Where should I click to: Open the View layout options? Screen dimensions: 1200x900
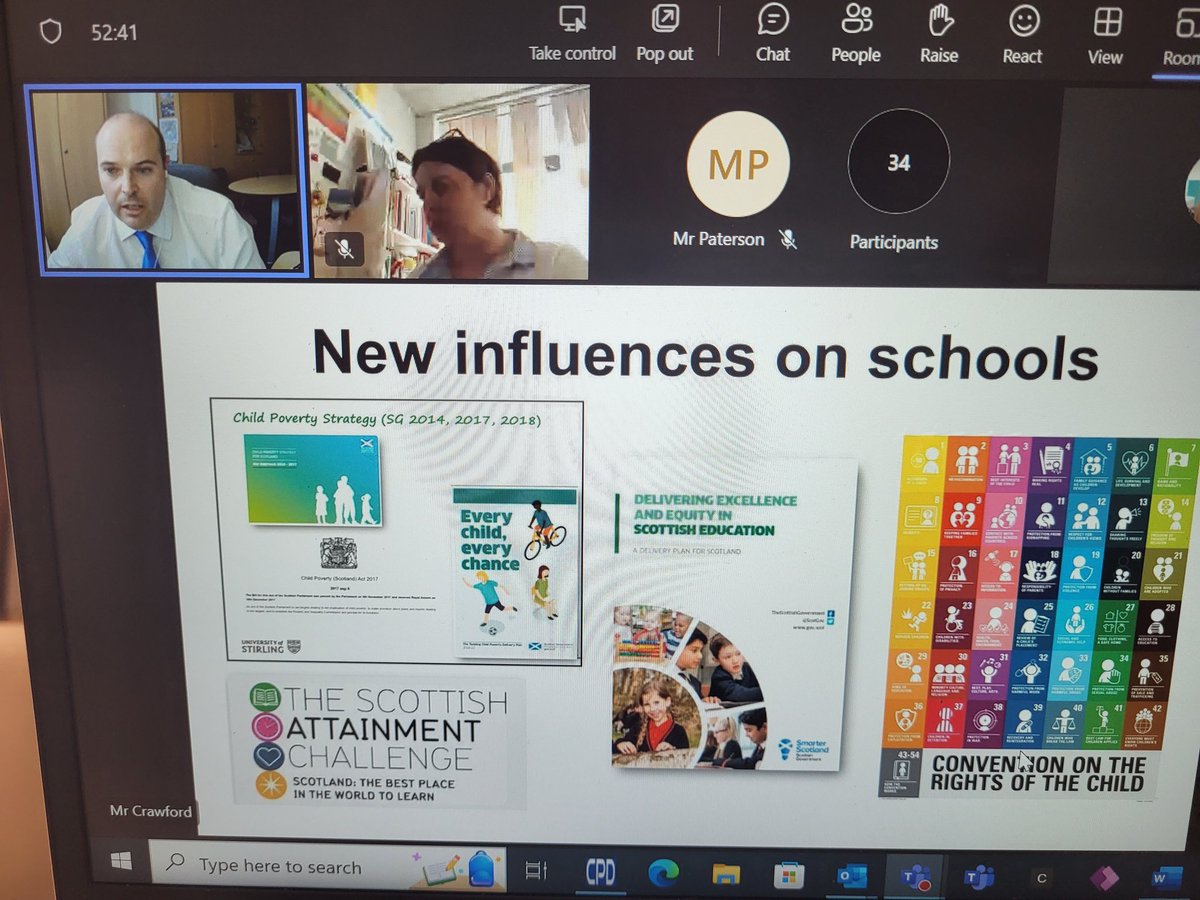1105,36
